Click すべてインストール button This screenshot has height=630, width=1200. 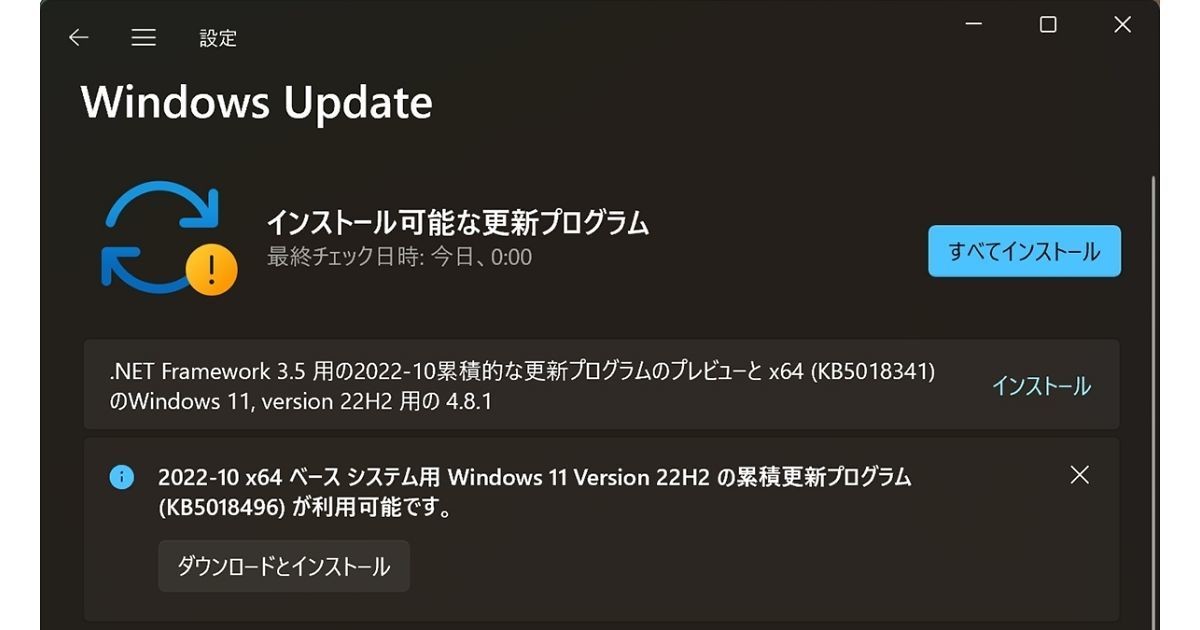(1024, 251)
